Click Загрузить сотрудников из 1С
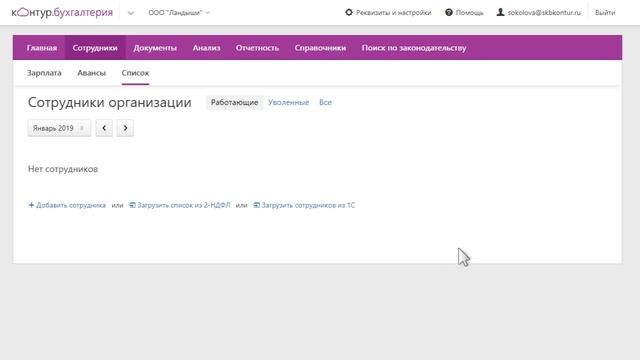 coord(308,205)
